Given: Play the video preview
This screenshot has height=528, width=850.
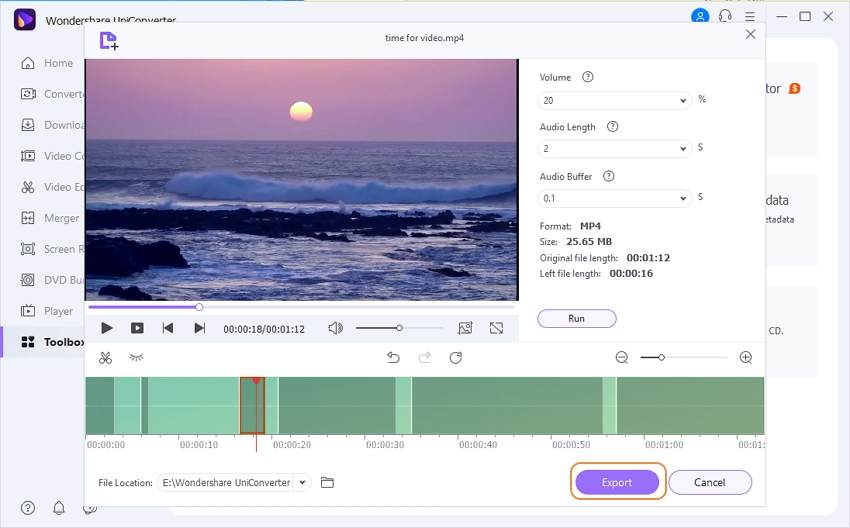Looking at the screenshot, I should (x=107, y=328).
